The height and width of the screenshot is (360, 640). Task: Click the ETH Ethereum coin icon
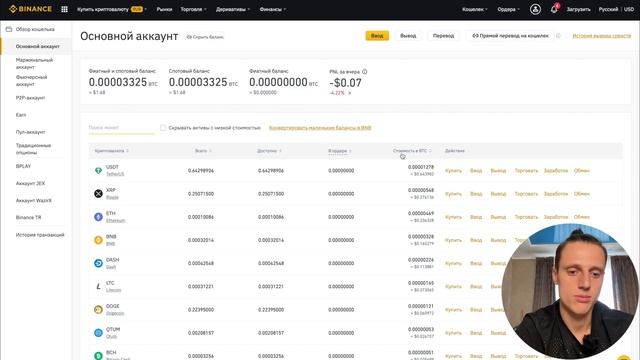click(x=98, y=217)
